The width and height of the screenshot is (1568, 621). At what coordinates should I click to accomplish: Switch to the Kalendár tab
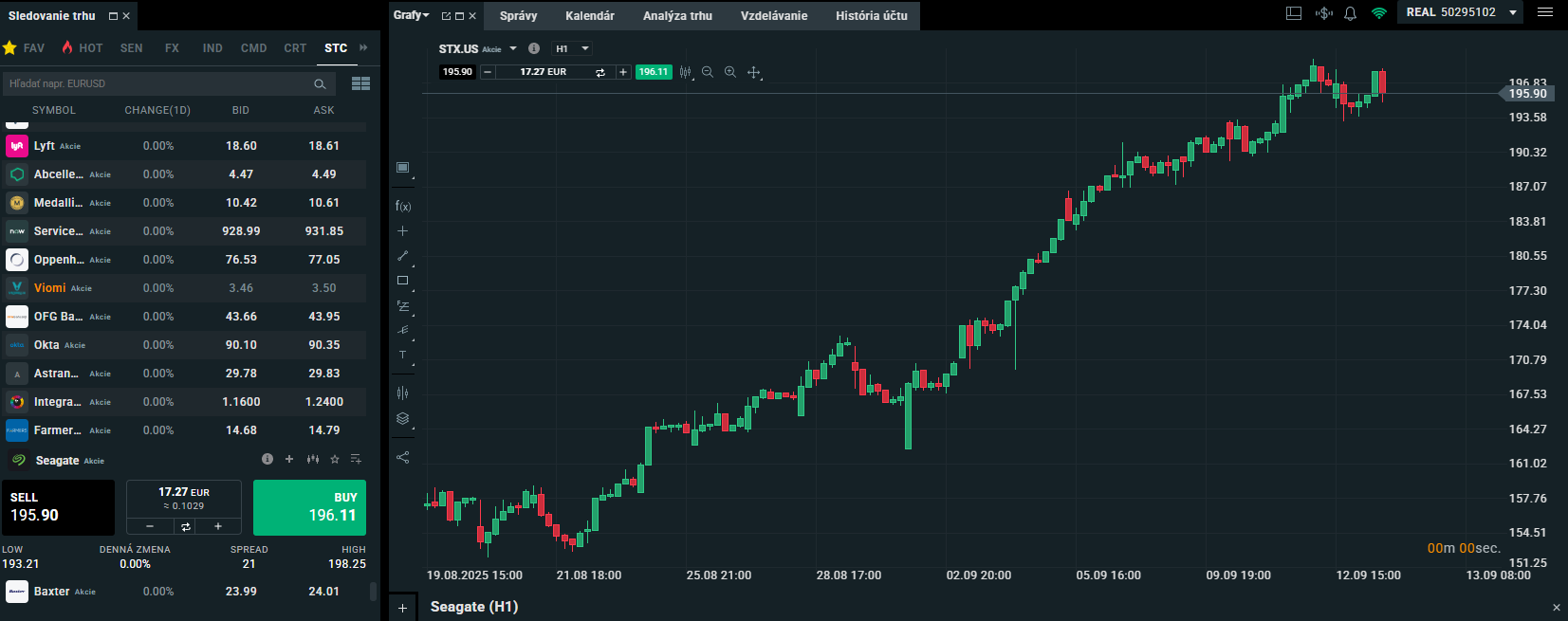(590, 16)
